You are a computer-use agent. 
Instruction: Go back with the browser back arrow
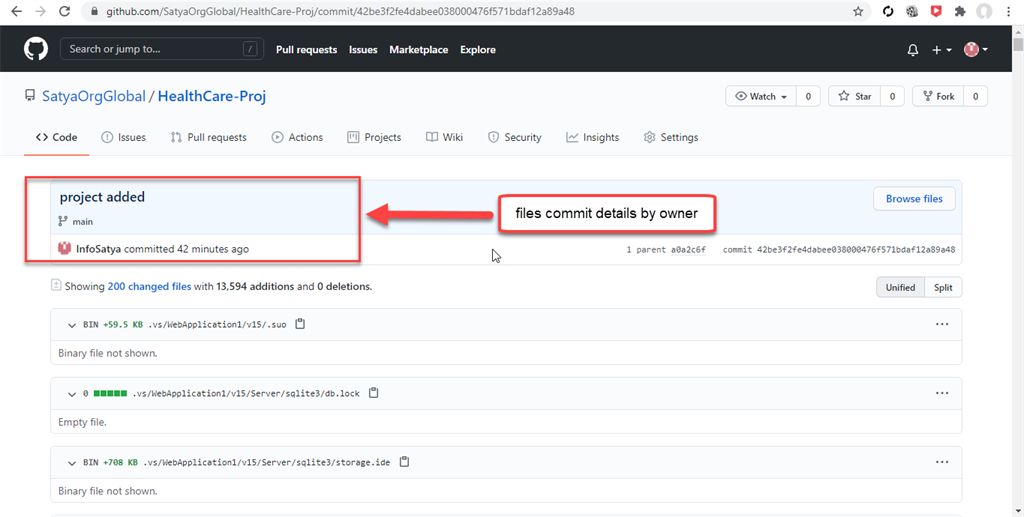[x=16, y=11]
